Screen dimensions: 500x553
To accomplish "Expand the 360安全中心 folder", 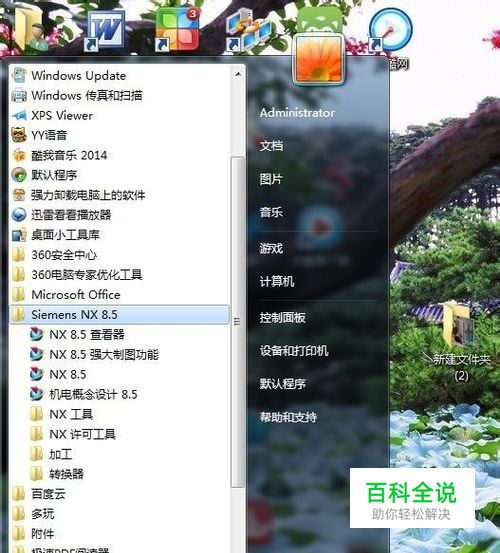I will point(120,255).
